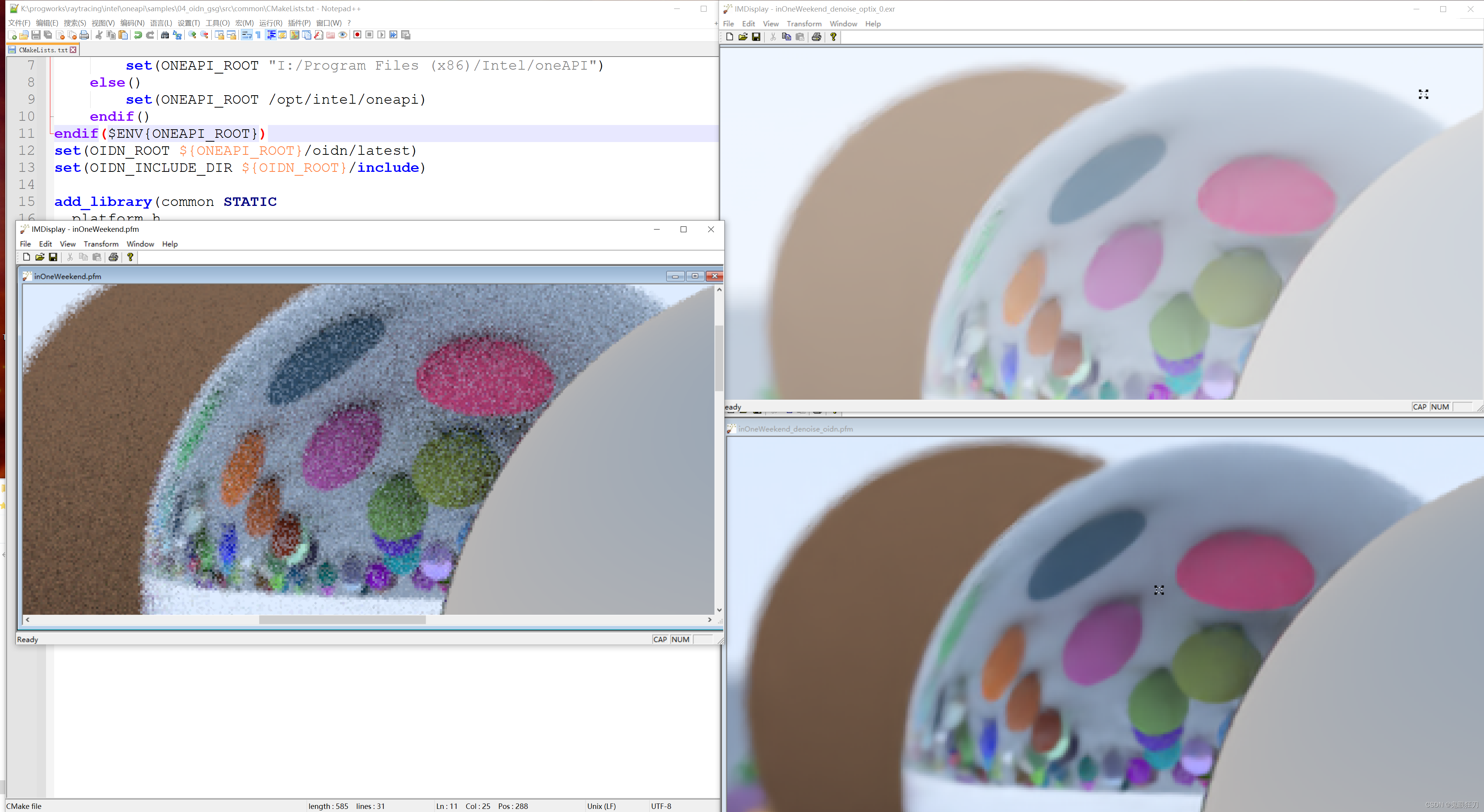Collapse the fold marker at line 10
Screen dimensions: 1484x812
click(x=51, y=116)
